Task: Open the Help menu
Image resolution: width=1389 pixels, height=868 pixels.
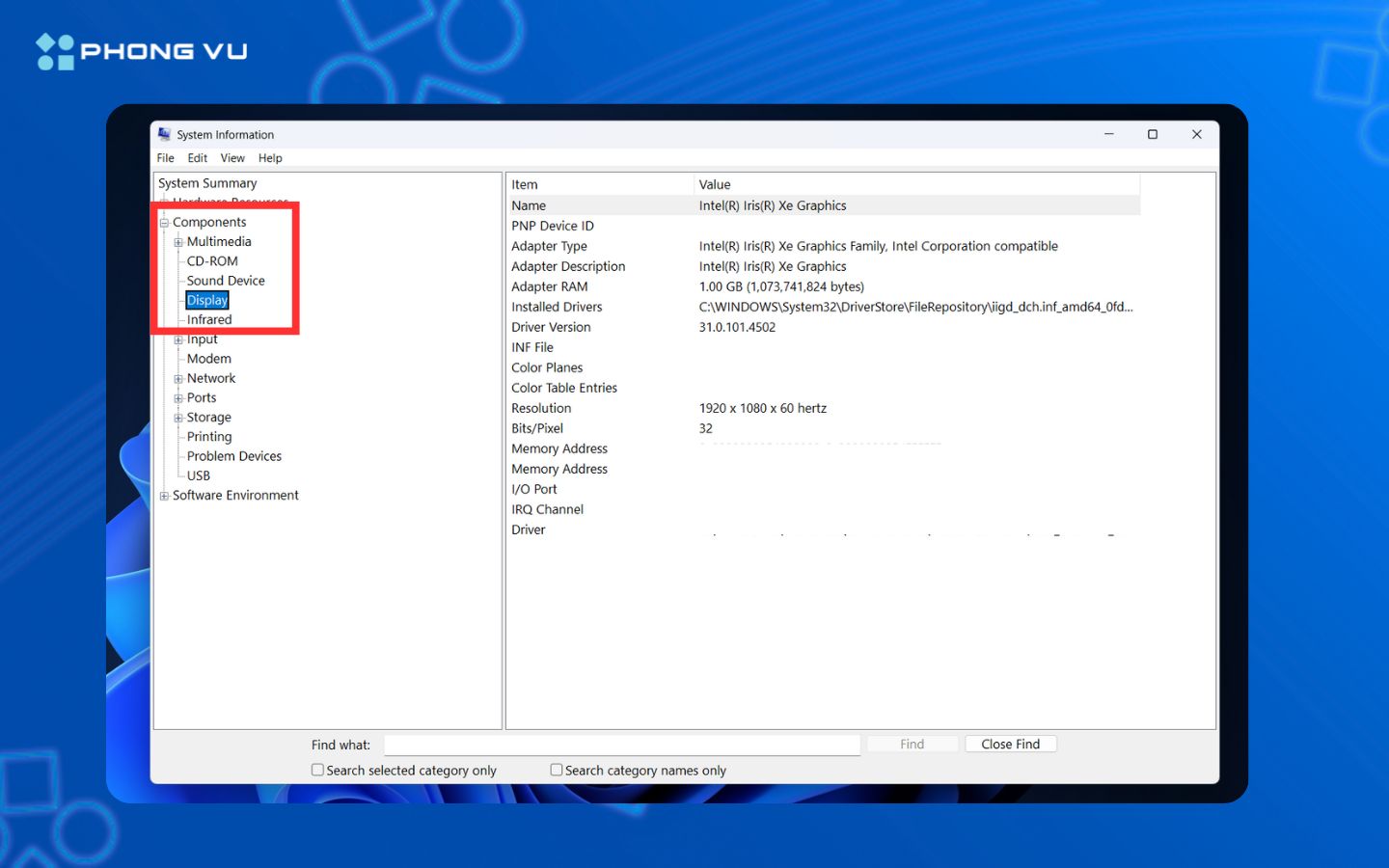Action: coord(270,158)
